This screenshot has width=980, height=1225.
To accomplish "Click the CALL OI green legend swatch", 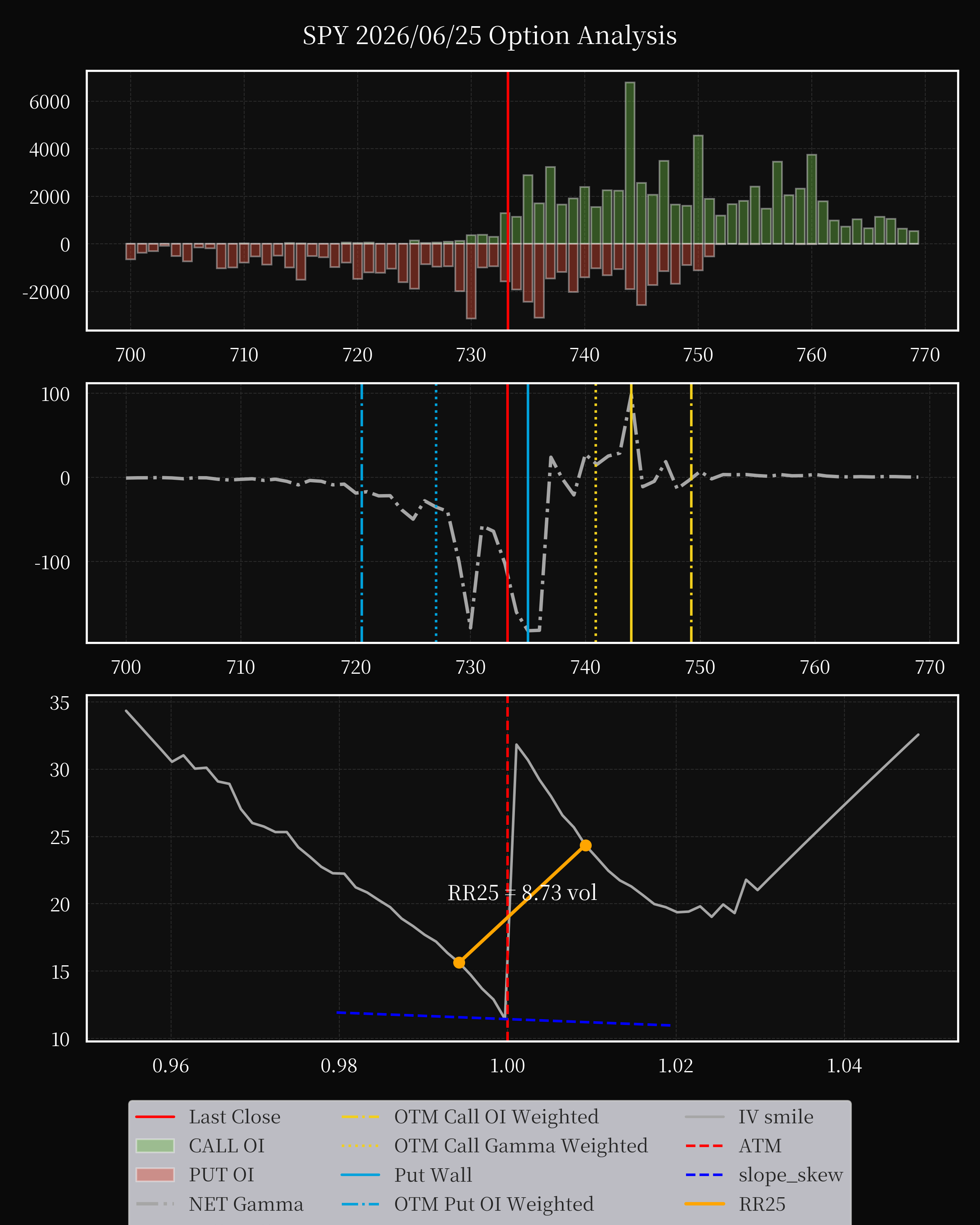I will click(x=155, y=1145).
